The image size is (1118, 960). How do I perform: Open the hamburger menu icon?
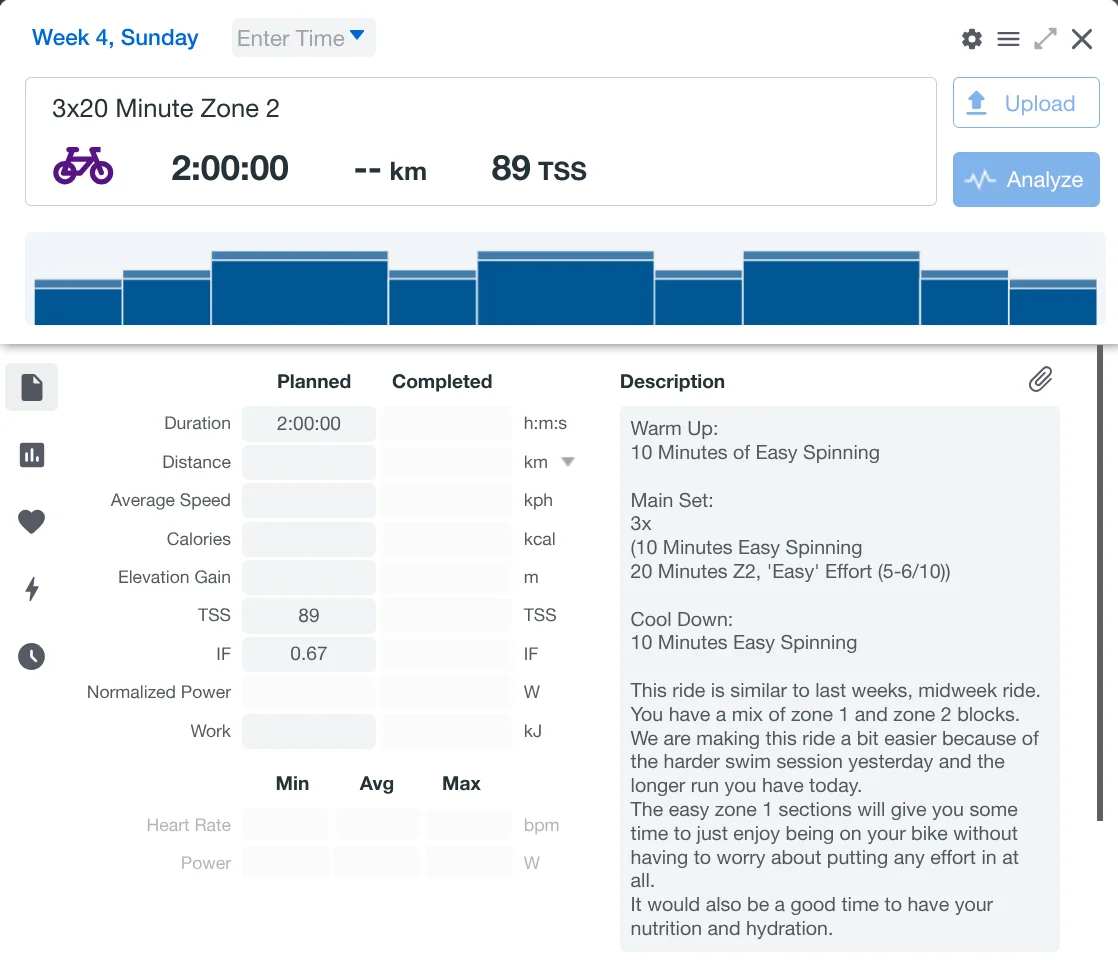[1008, 39]
